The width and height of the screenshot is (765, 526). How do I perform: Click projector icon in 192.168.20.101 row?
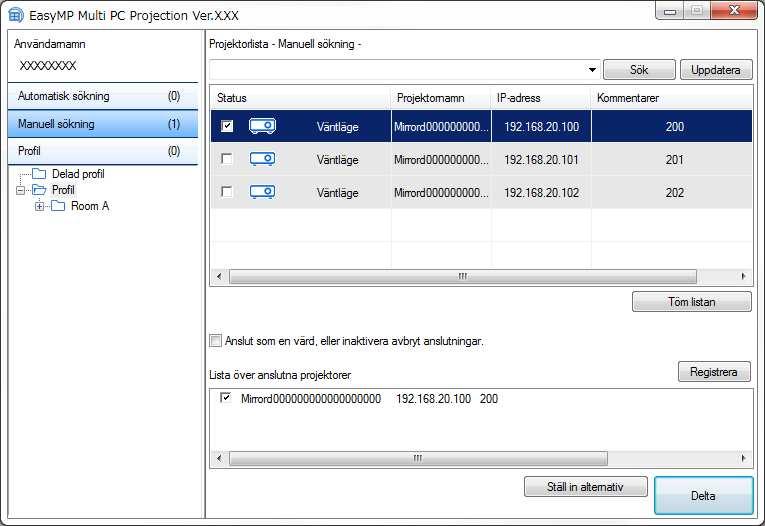click(262, 159)
